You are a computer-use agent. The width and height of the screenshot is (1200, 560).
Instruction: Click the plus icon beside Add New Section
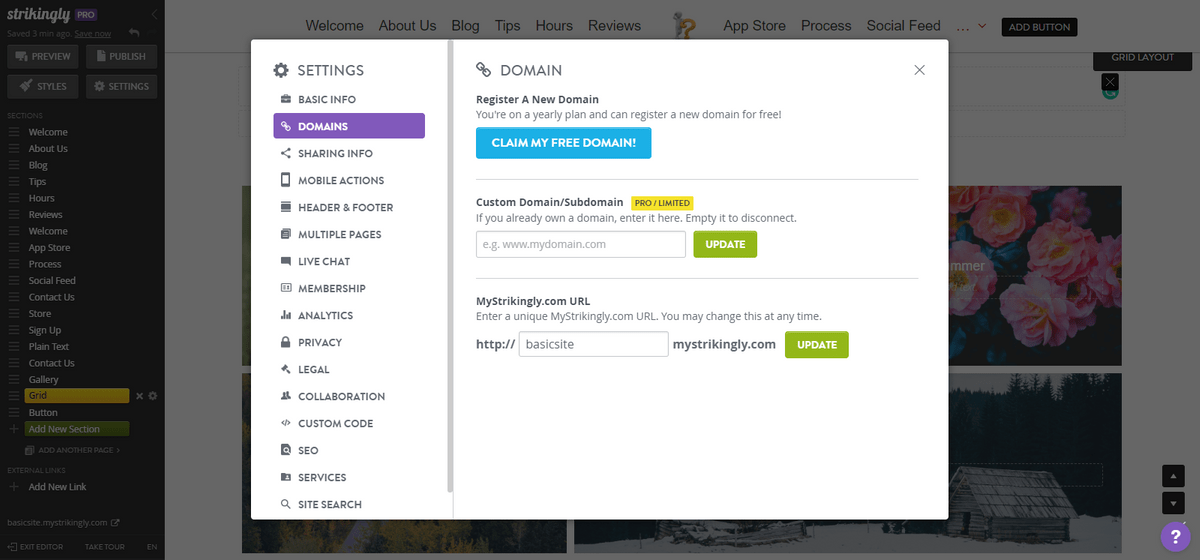14,429
